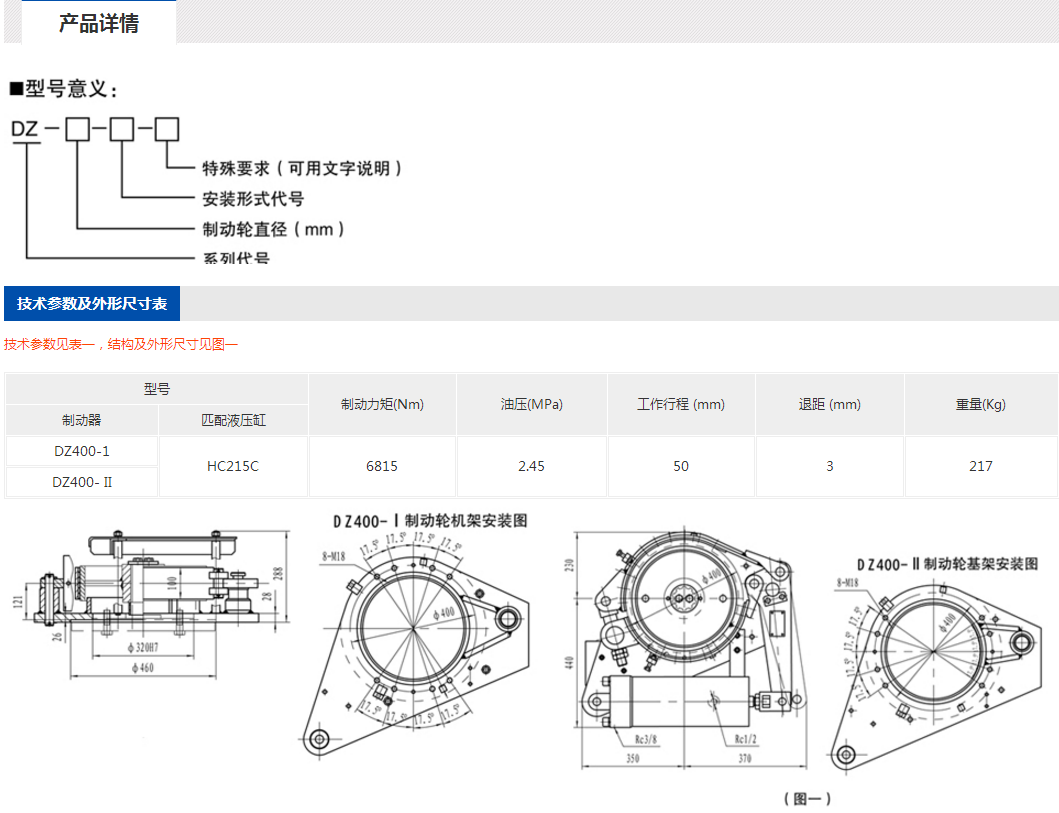Viewport: 1059px width, 813px height.
Task: Click the 油压(MPa) column header
Action: pyautogui.click(x=531, y=405)
